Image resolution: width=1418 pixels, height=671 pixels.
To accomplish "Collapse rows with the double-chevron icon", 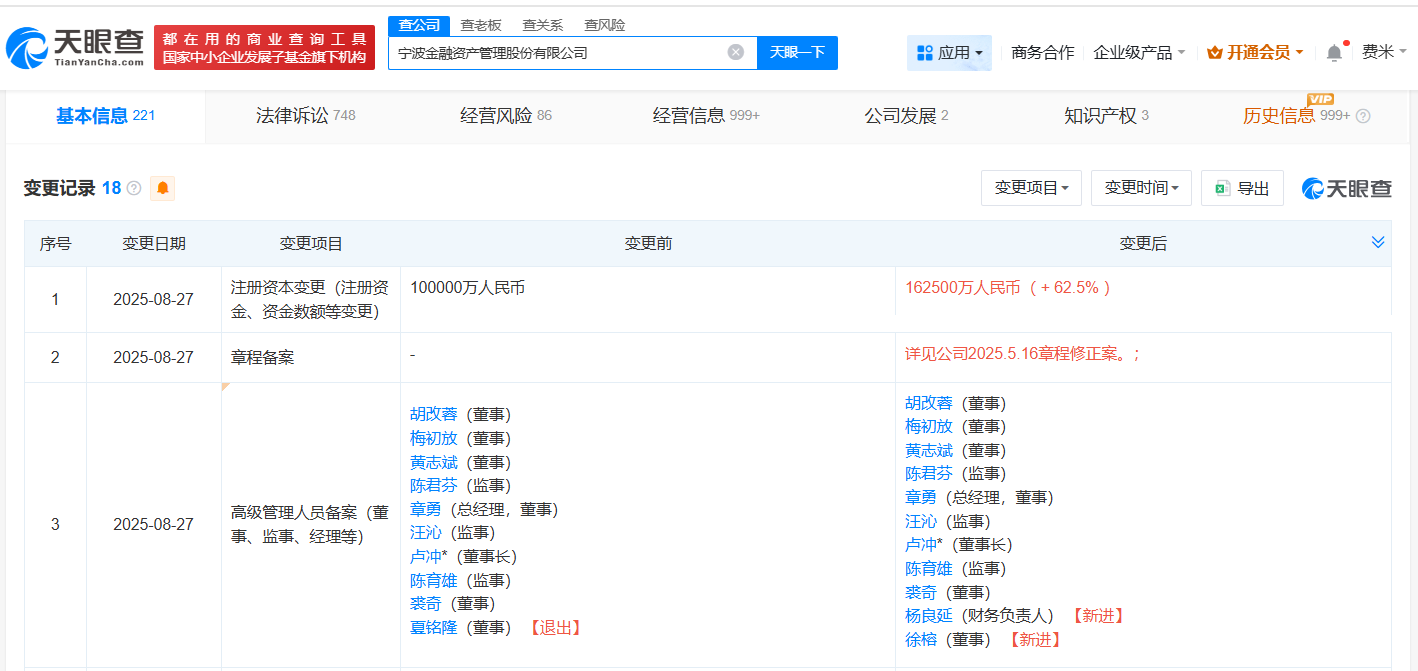I will [1378, 242].
